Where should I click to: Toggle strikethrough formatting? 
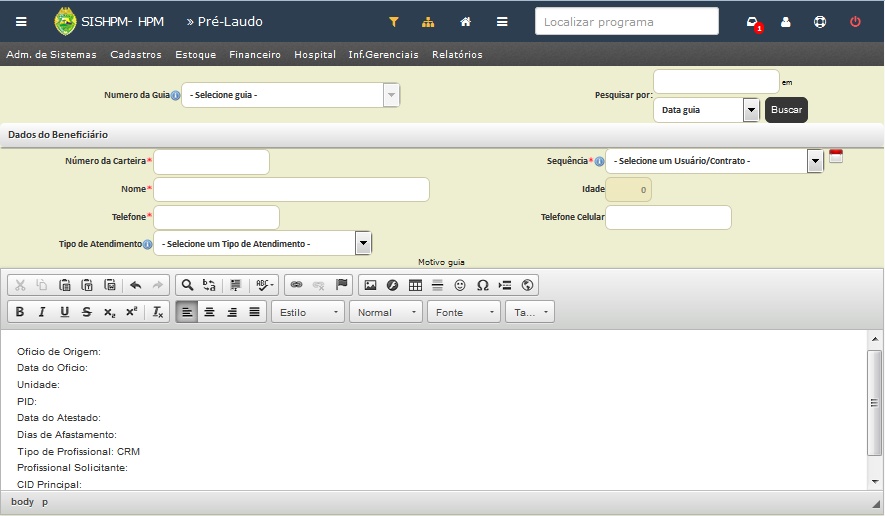click(87, 312)
